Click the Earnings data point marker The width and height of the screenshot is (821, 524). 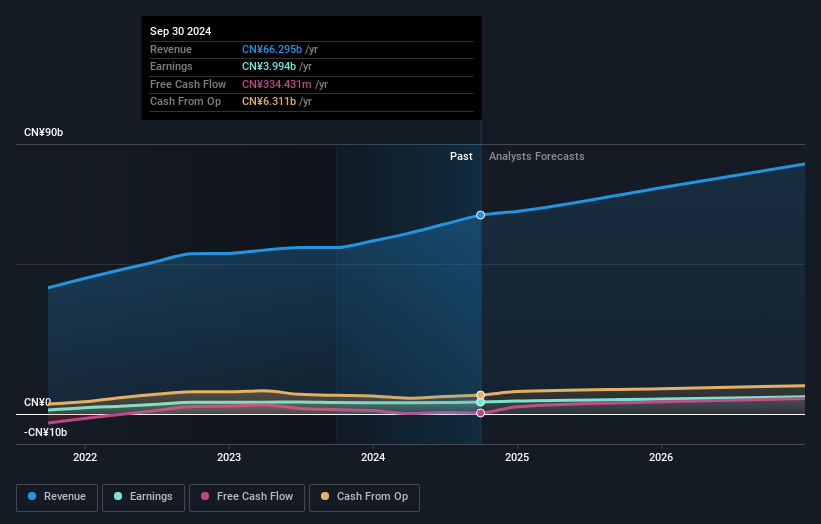coord(480,402)
